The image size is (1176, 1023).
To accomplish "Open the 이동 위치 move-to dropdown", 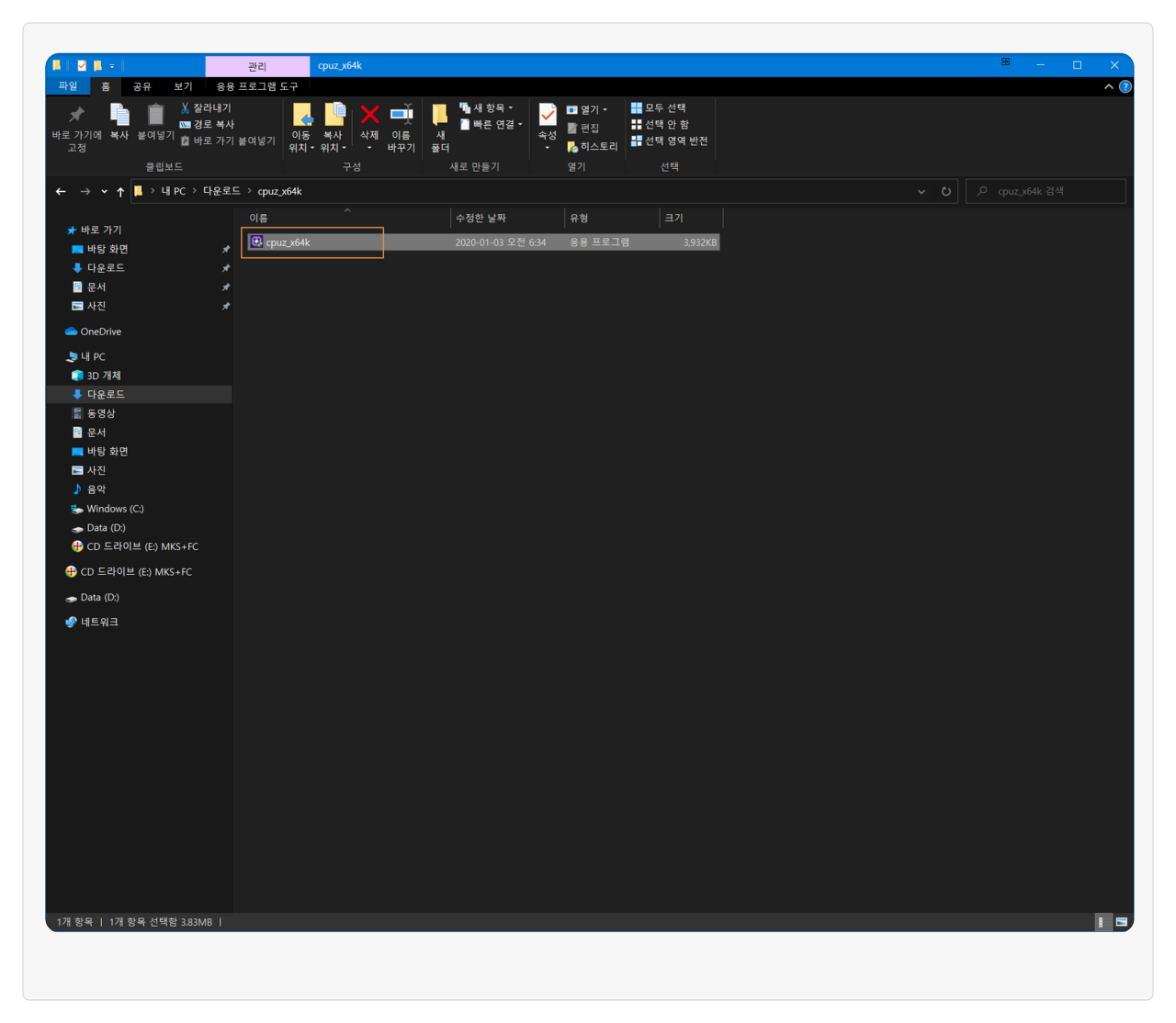I will coord(301,129).
